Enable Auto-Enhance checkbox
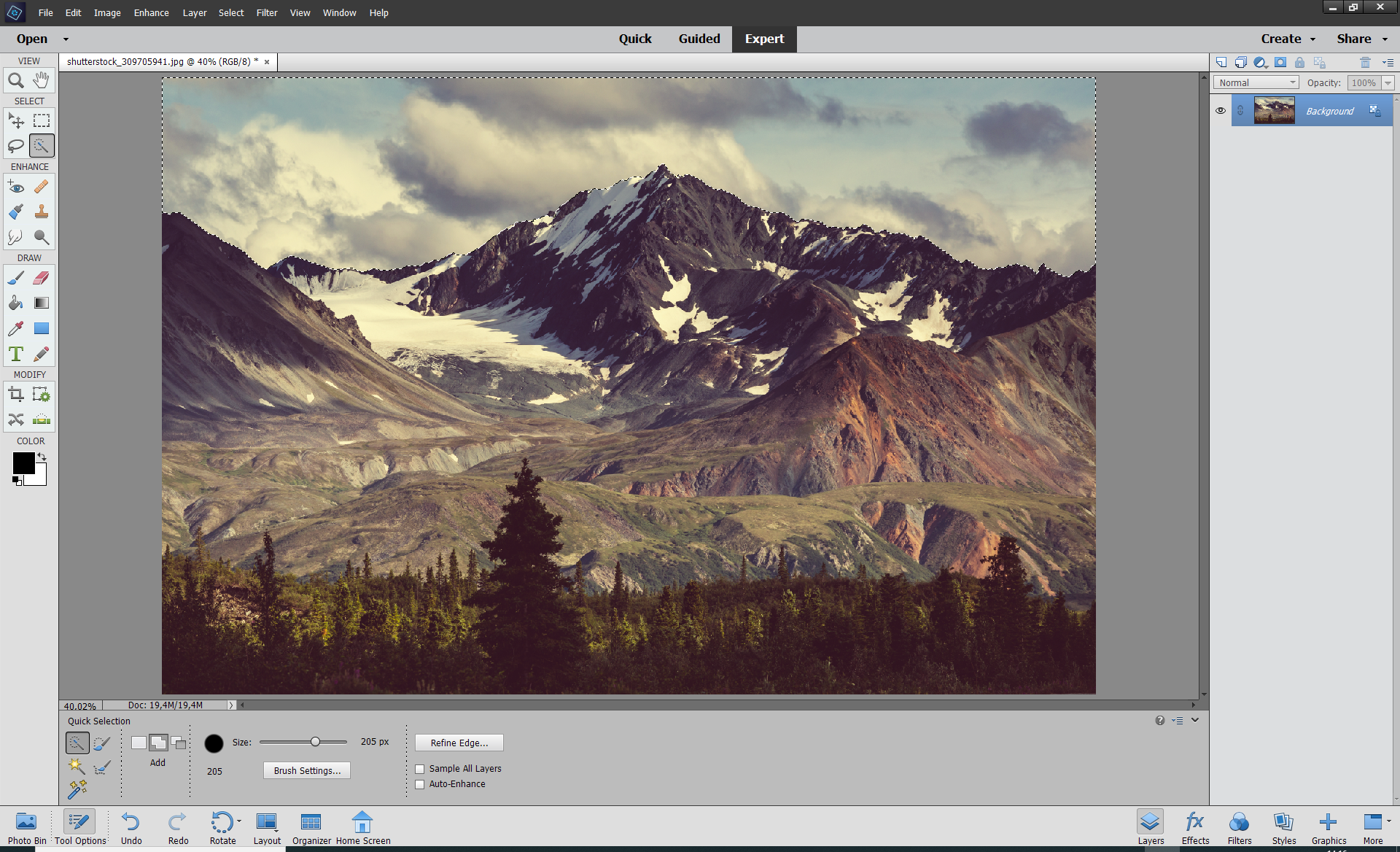The height and width of the screenshot is (852, 1400). tap(420, 784)
